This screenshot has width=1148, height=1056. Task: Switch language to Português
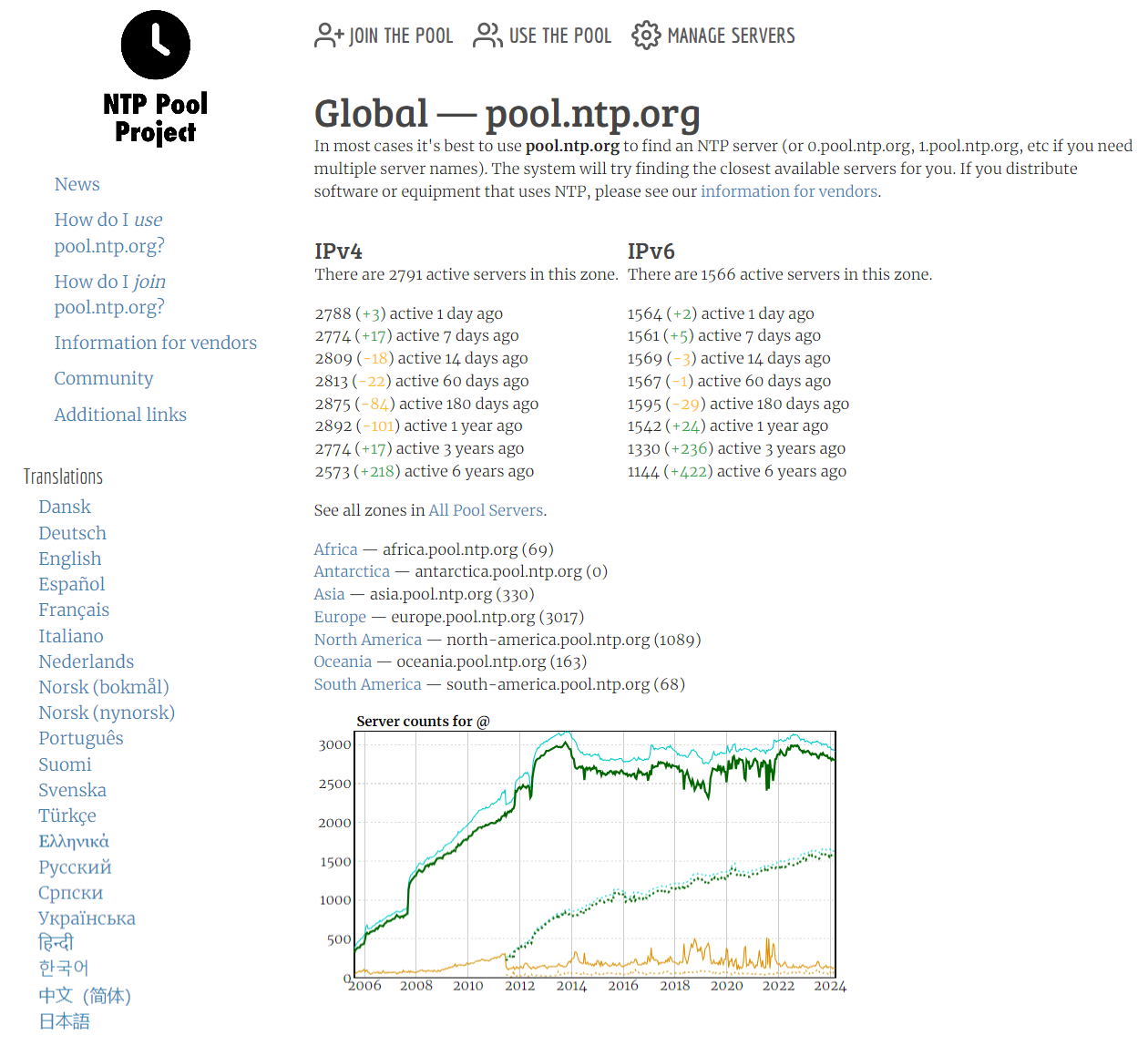(81, 738)
